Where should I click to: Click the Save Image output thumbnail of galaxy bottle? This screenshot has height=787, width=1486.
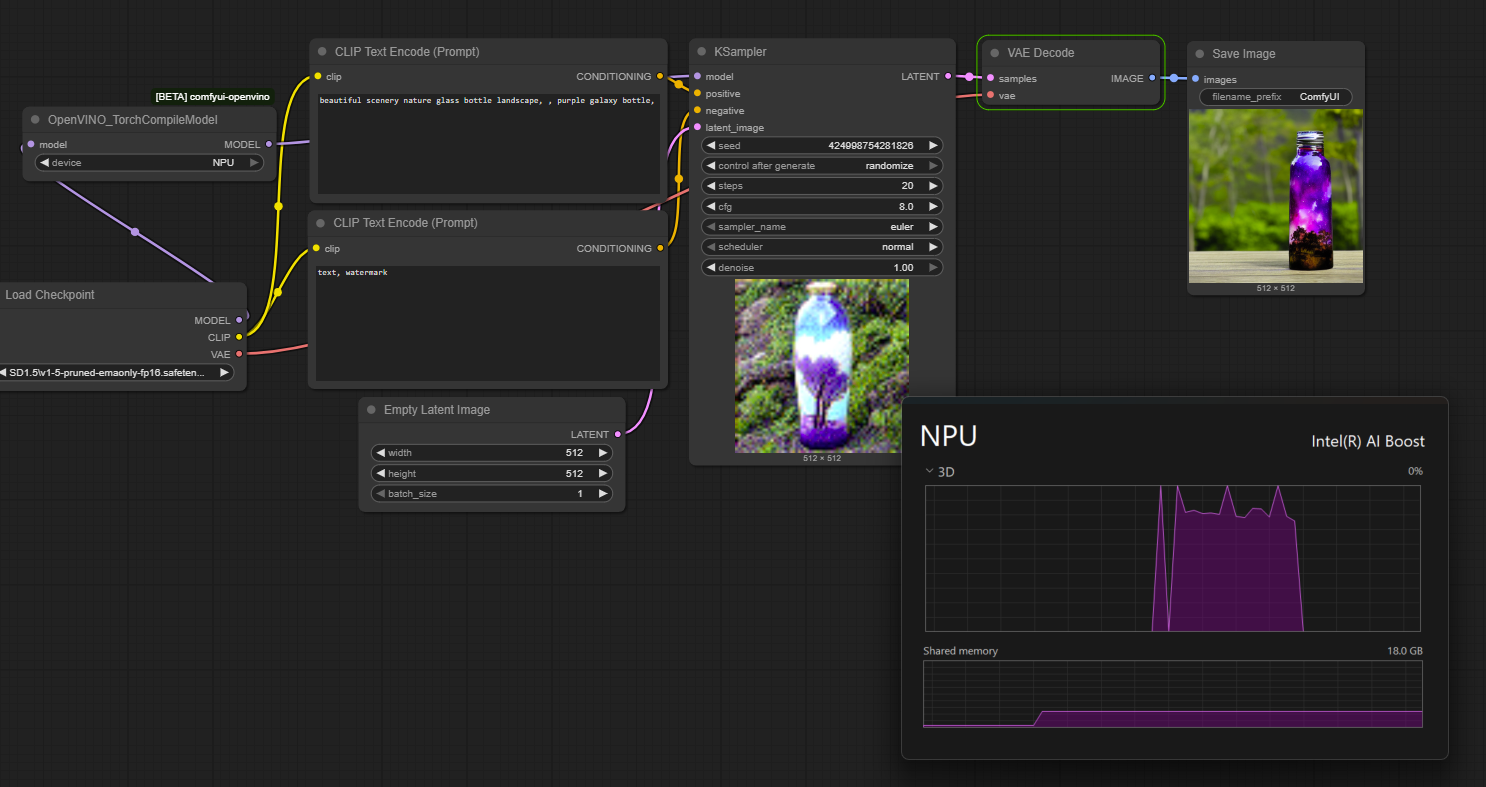(1276, 196)
